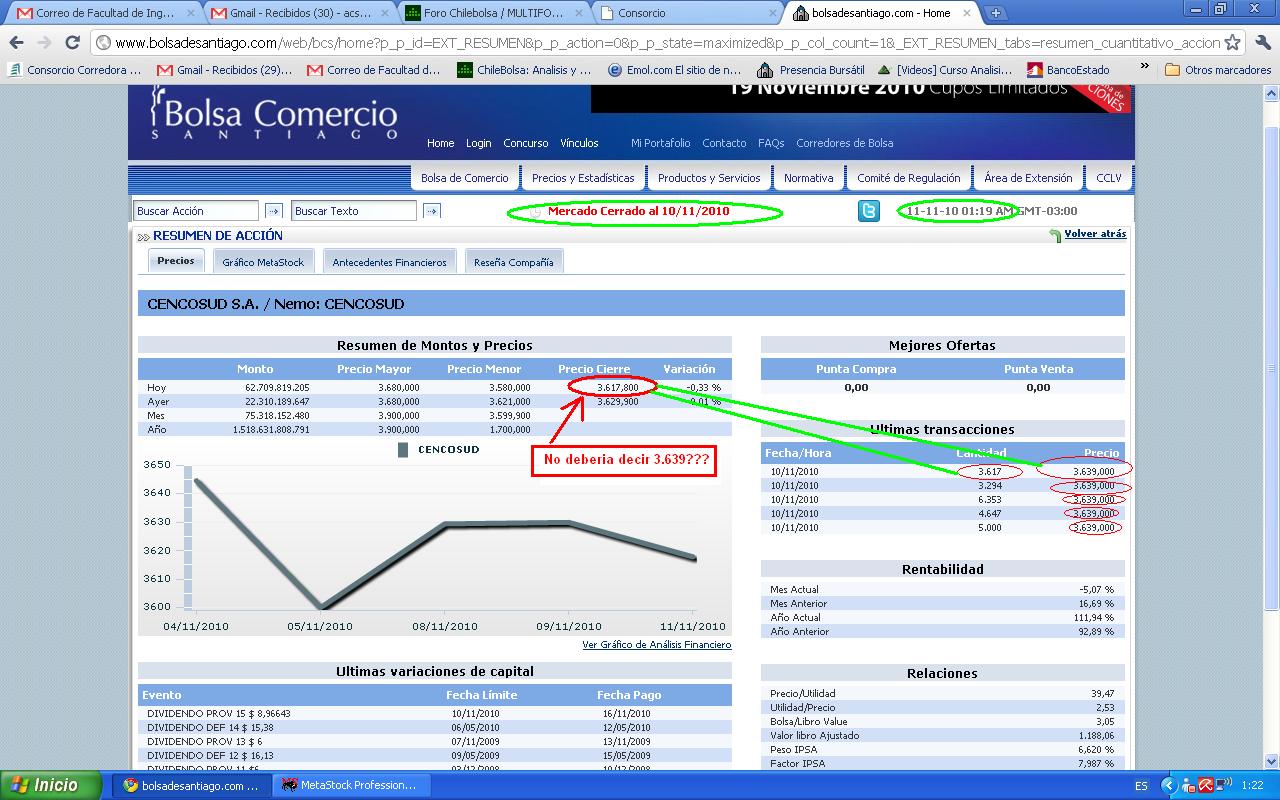Click the top promotional banner
This screenshot has height=800, width=1280.
tap(861, 98)
